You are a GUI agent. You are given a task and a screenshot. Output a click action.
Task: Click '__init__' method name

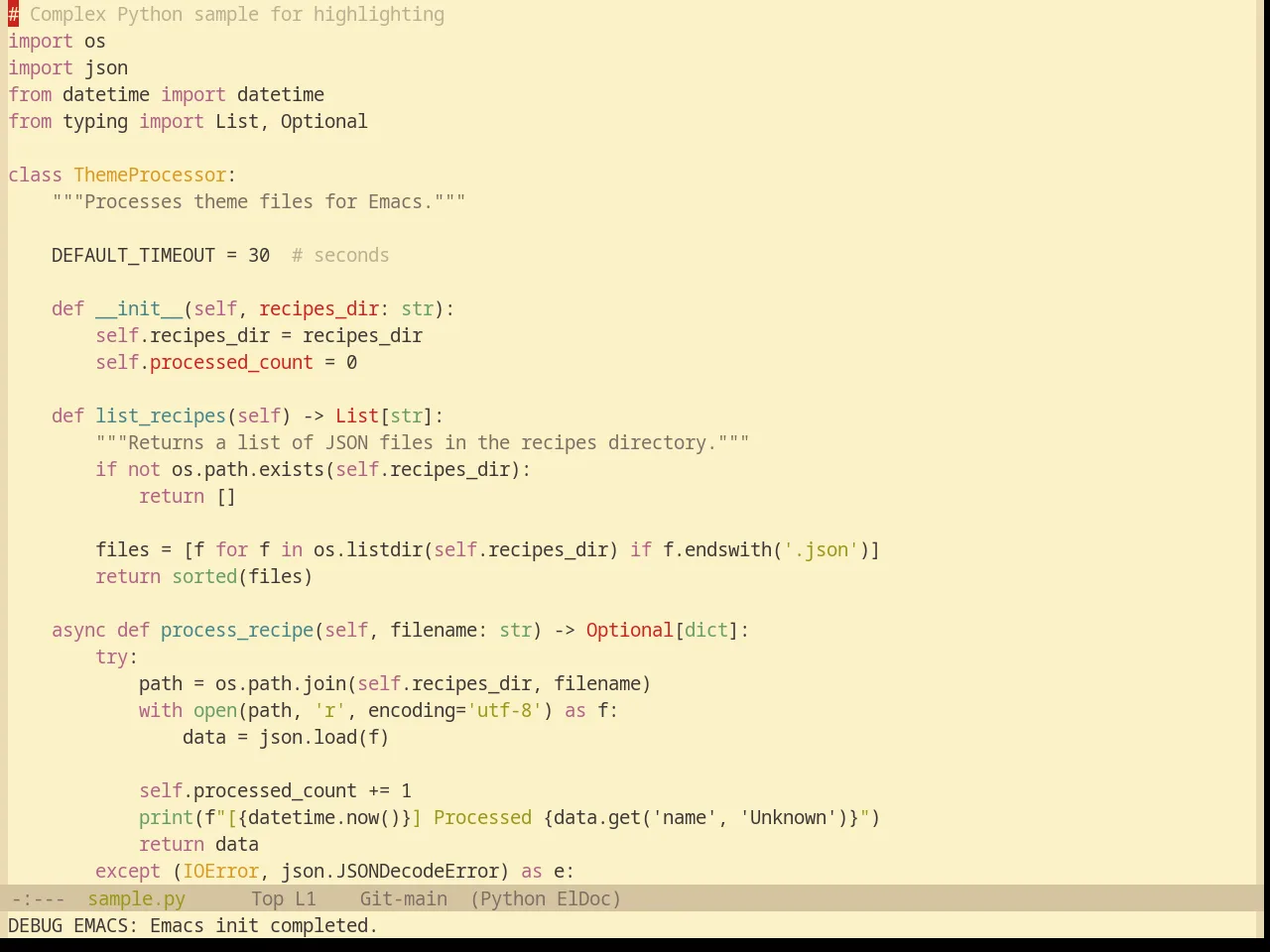click(x=139, y=308)
